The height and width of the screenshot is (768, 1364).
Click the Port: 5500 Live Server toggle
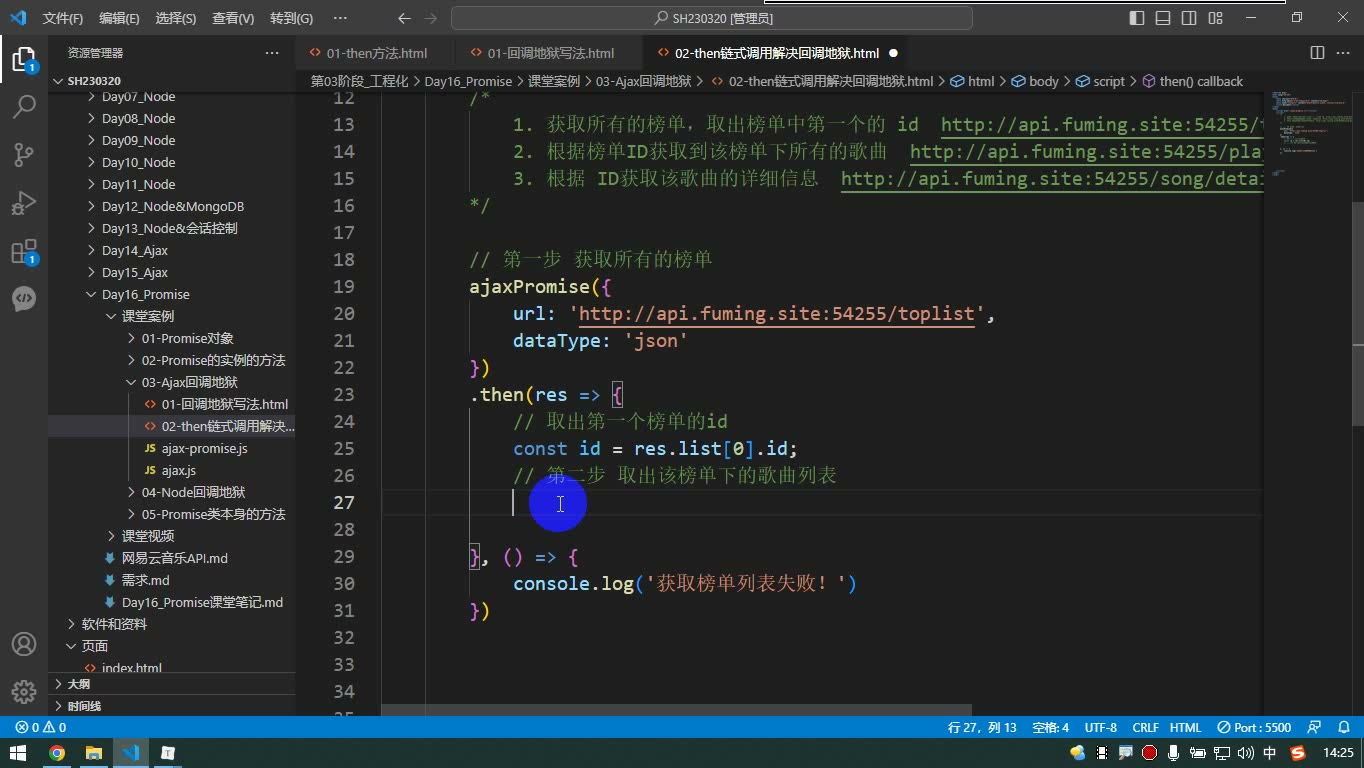pos(1254,727)
